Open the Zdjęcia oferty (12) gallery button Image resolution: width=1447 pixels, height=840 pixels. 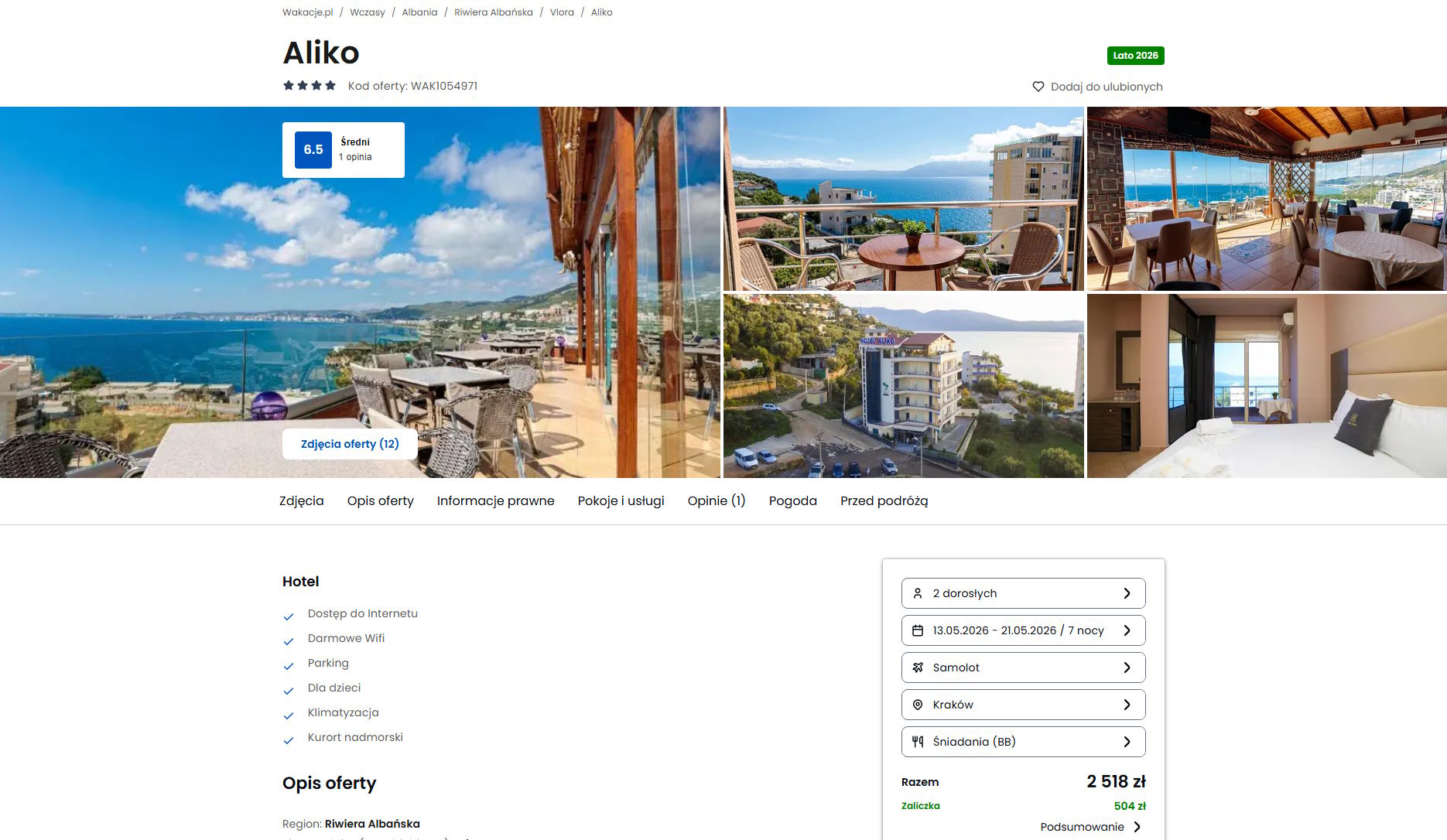pyautogui.click(x=350, y=444)
